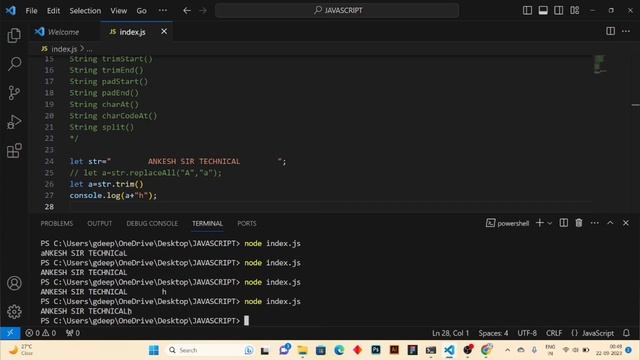640x360 pixels.
Task: Open the Selection menu
Action: [x=85, y=11]
